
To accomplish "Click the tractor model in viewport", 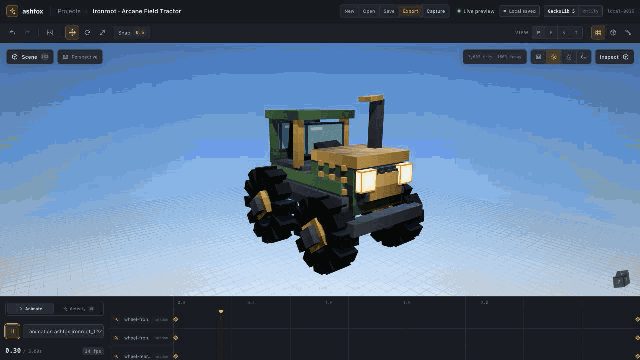I will [x=333, y=184].
